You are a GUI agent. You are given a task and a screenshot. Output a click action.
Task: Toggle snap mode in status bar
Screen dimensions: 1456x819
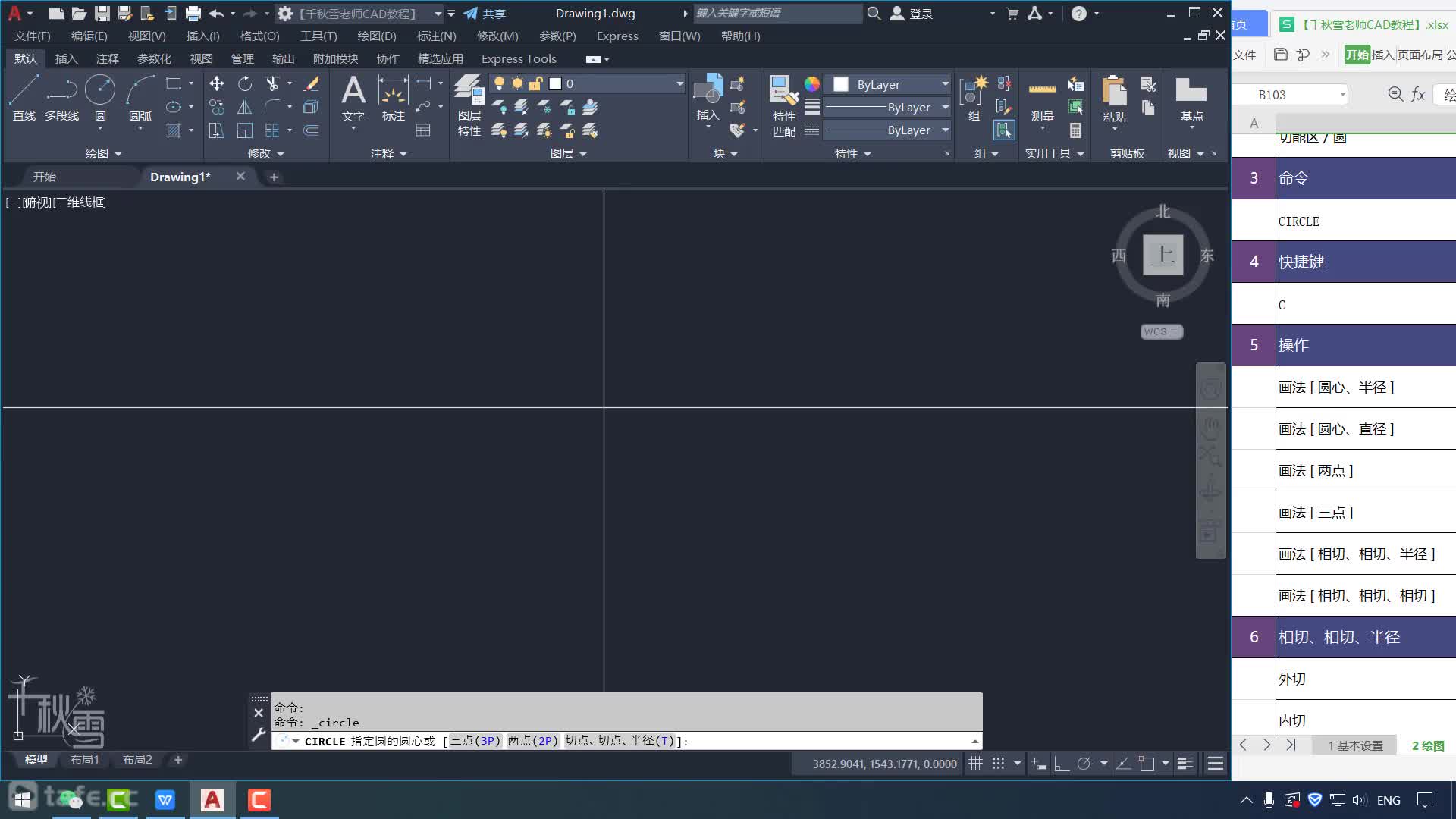click(999, 764)
